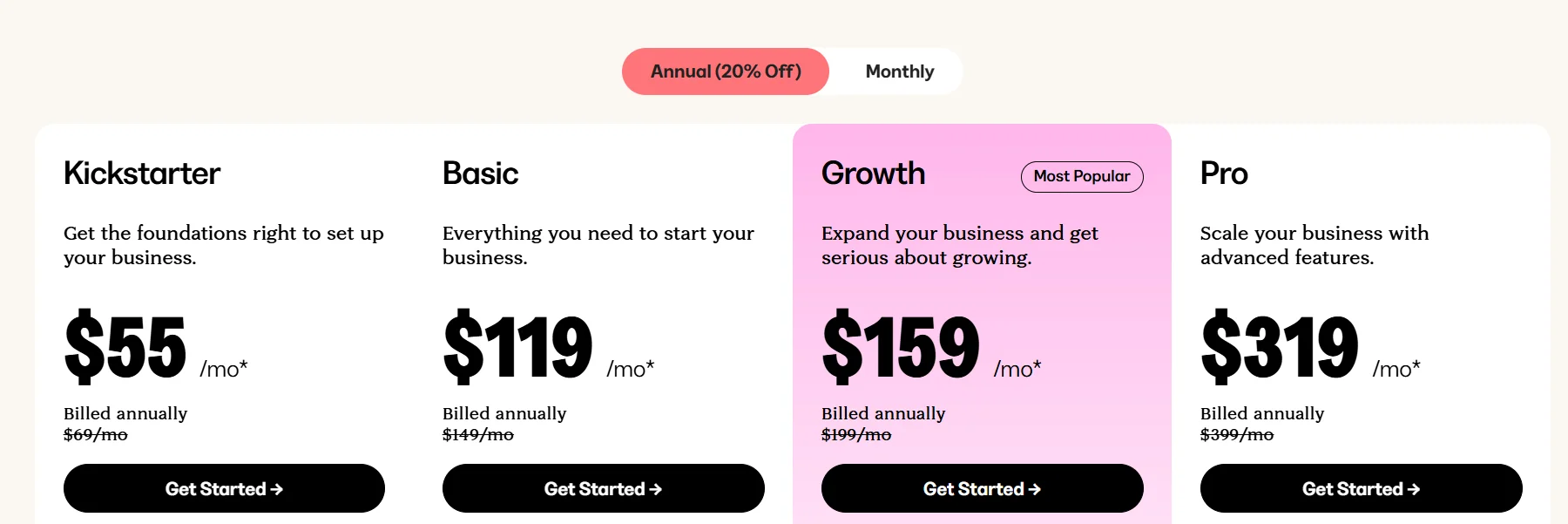Enable Annual (20% Off) billing
The width and height of the screenshot is (1568, 524).
pos(725,71)
